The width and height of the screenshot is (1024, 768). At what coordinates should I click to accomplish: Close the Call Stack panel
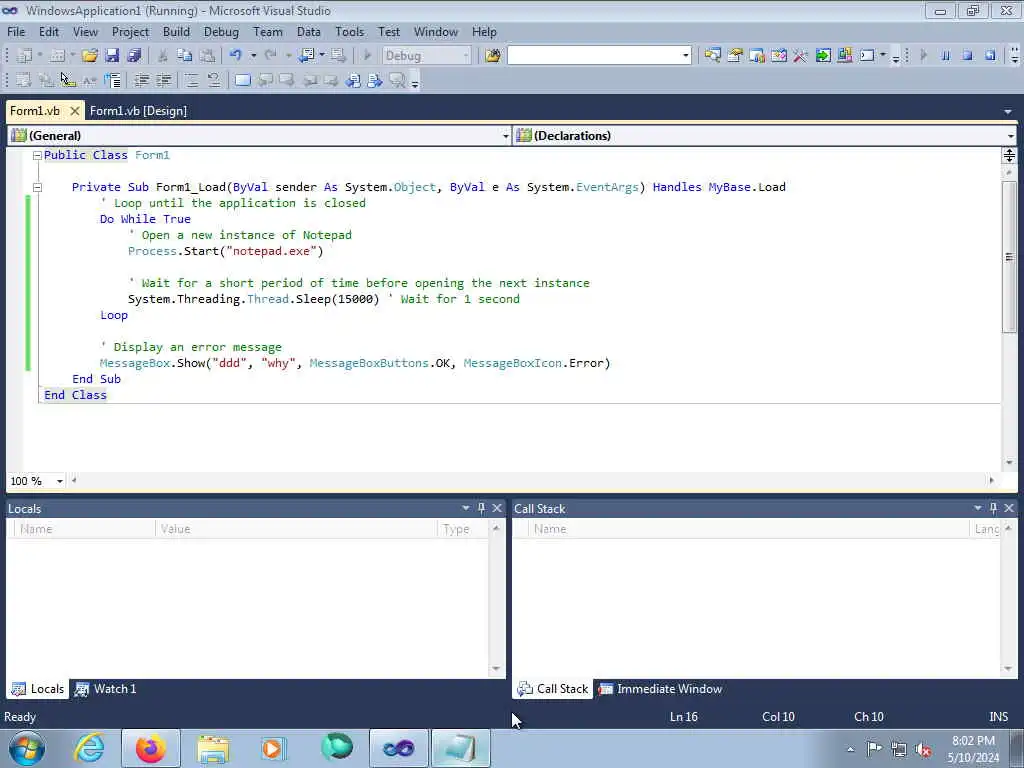point(1009,508)
